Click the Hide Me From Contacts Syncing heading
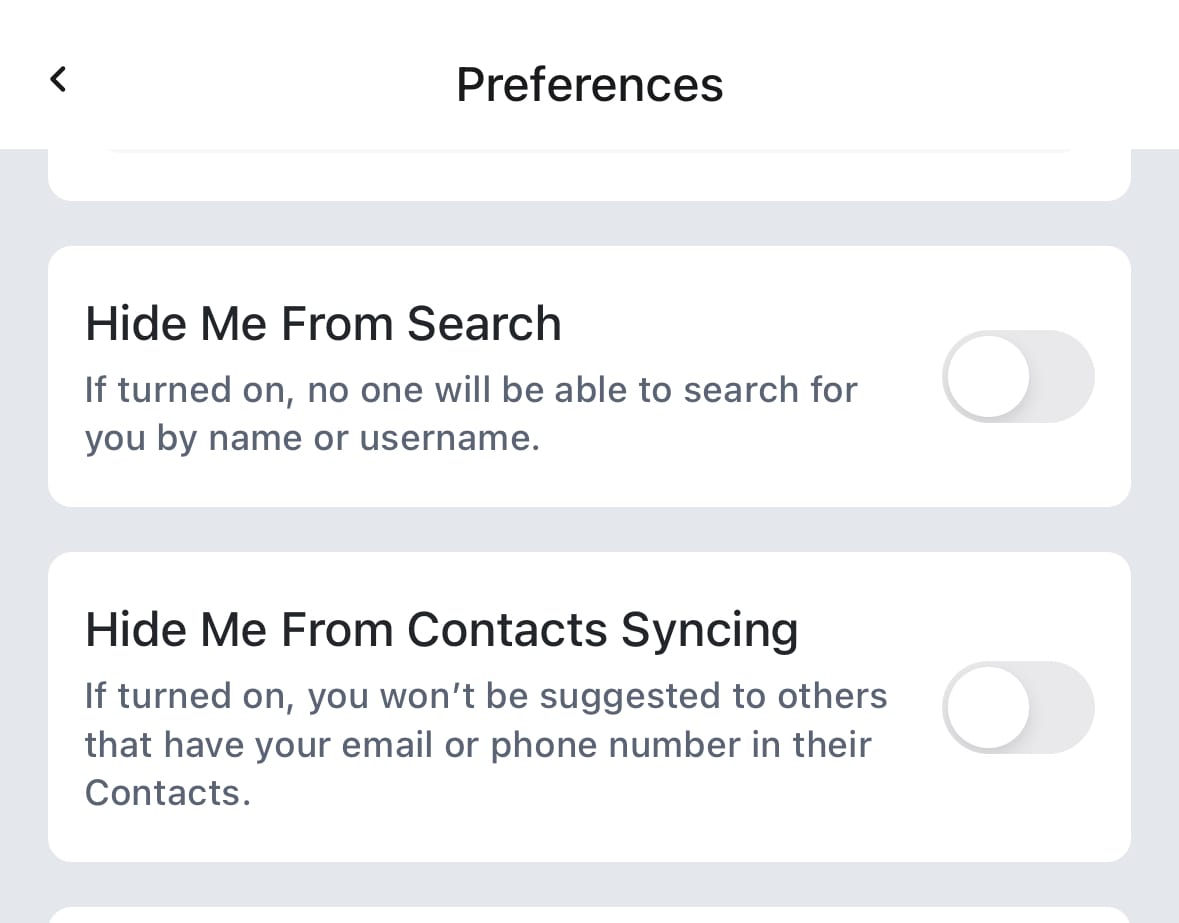This screenshot has width=1179, height=923. [x=441, y=630]
